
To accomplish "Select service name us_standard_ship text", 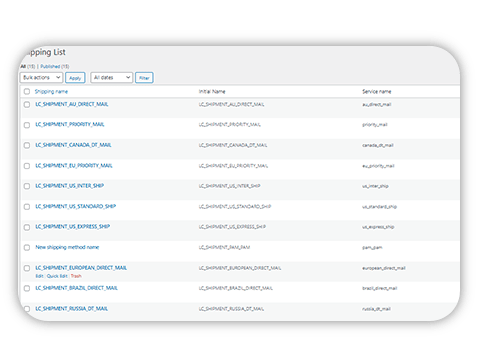I will (x=380, y=207).
